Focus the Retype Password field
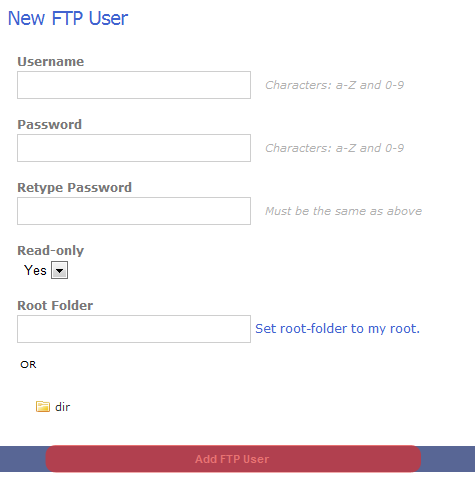This screenshot has width=475, height=495. (x=134, y=211)
